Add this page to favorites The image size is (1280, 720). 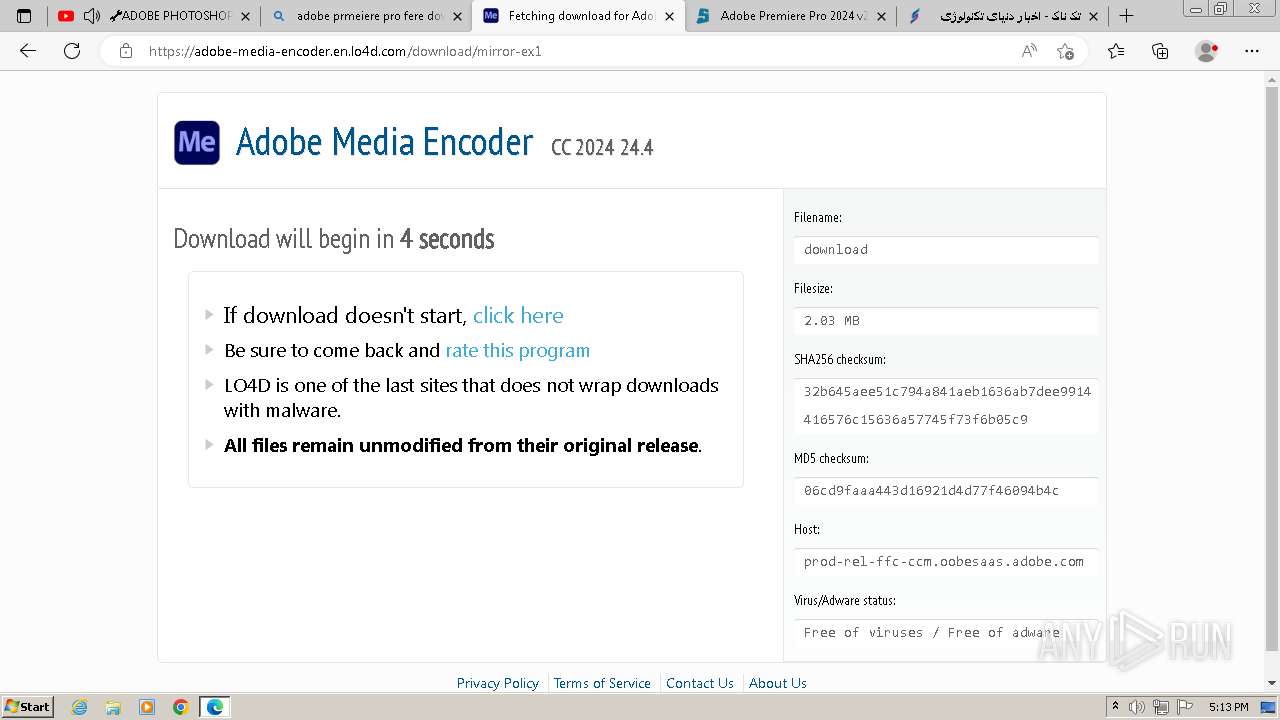1065,51
